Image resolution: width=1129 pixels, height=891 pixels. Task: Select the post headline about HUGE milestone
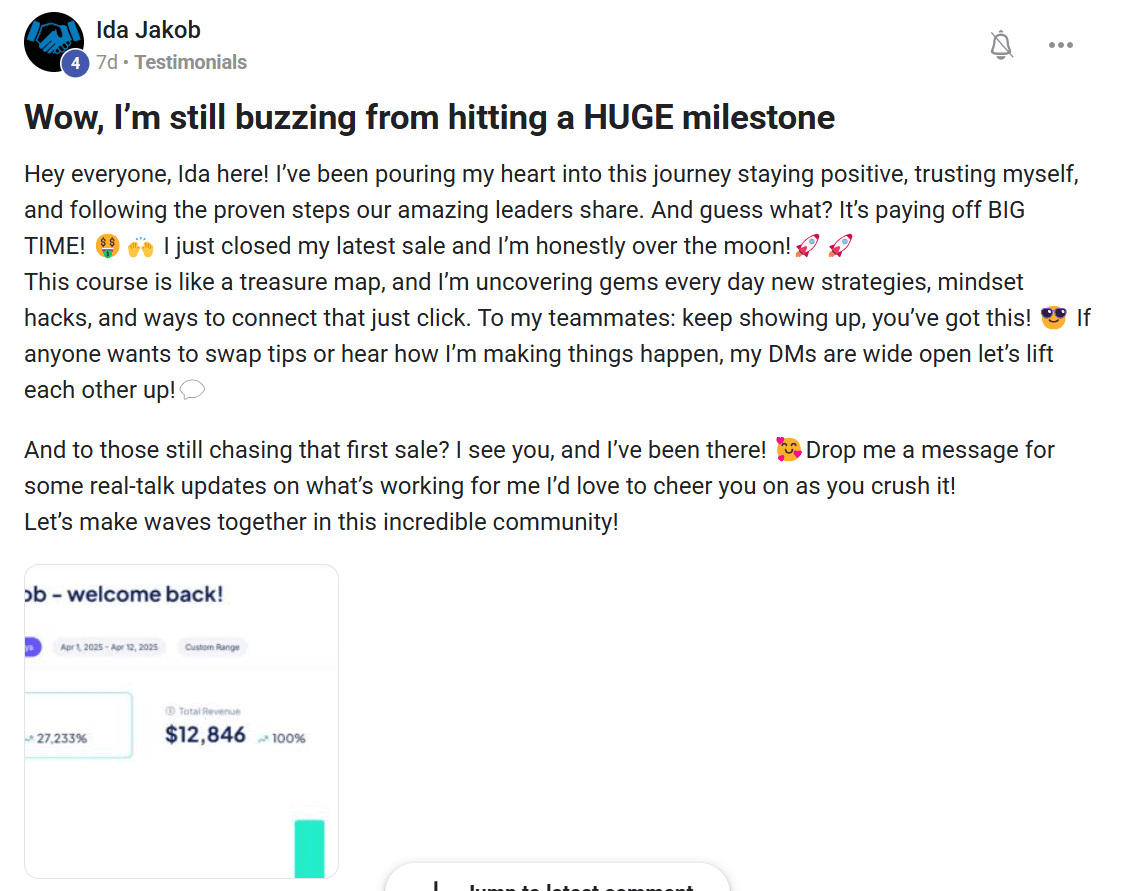[x=429, y=118]
